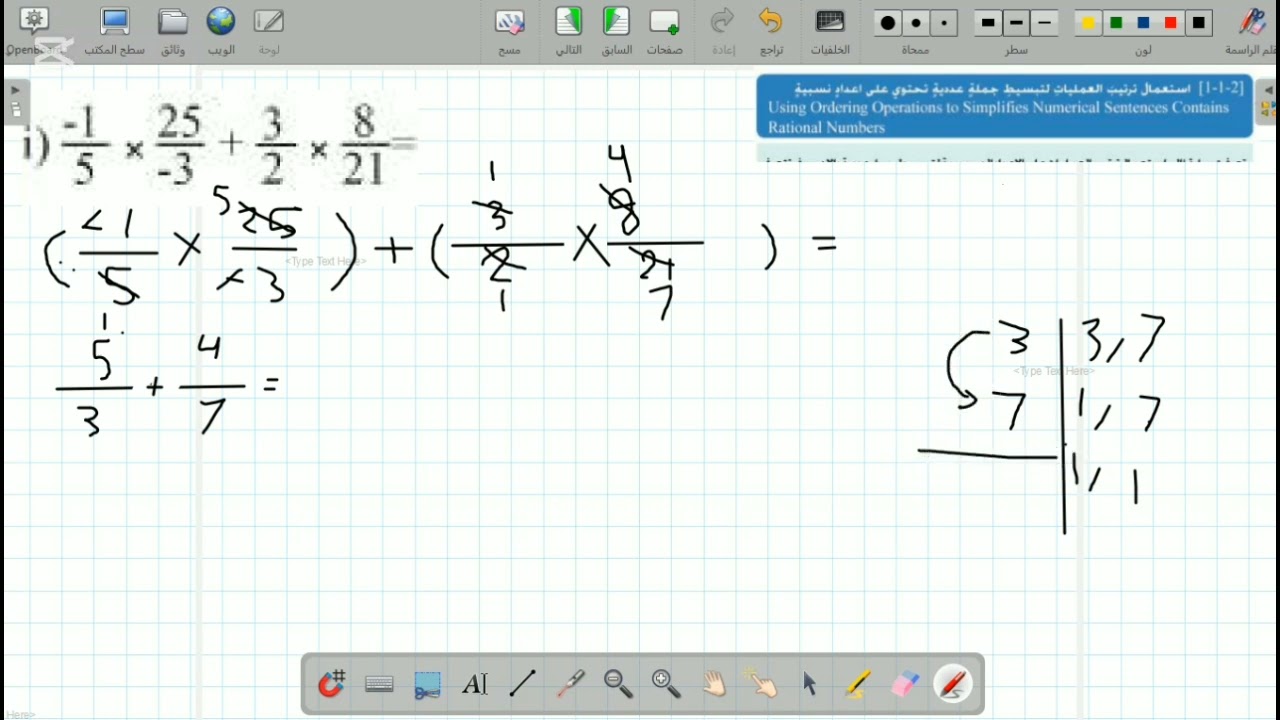Select the Line drawing tool
The width and height of the screenshot is (1280, 720).
(523, 684)
